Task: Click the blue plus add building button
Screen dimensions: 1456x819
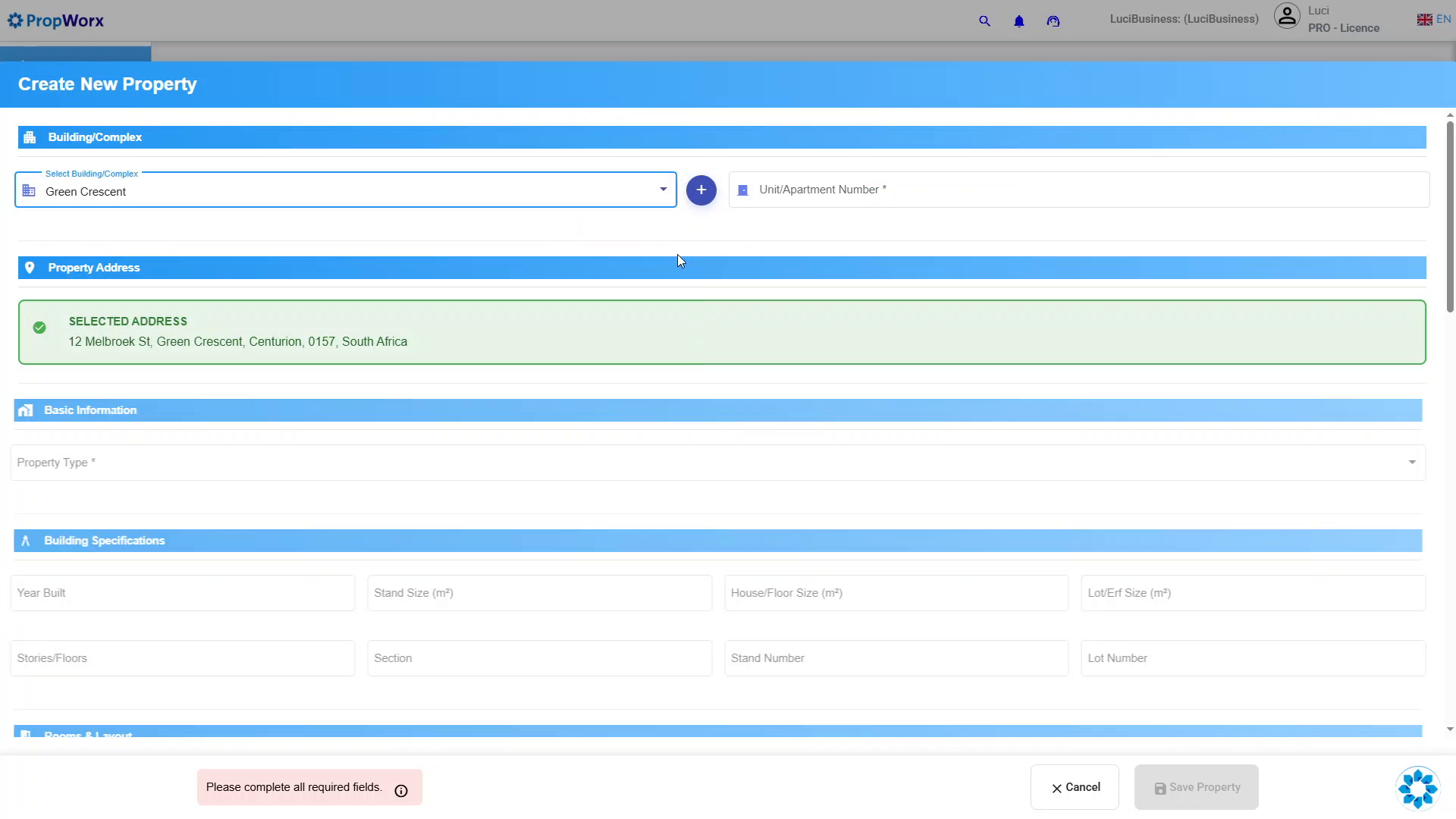Action: tap(701, 190)
